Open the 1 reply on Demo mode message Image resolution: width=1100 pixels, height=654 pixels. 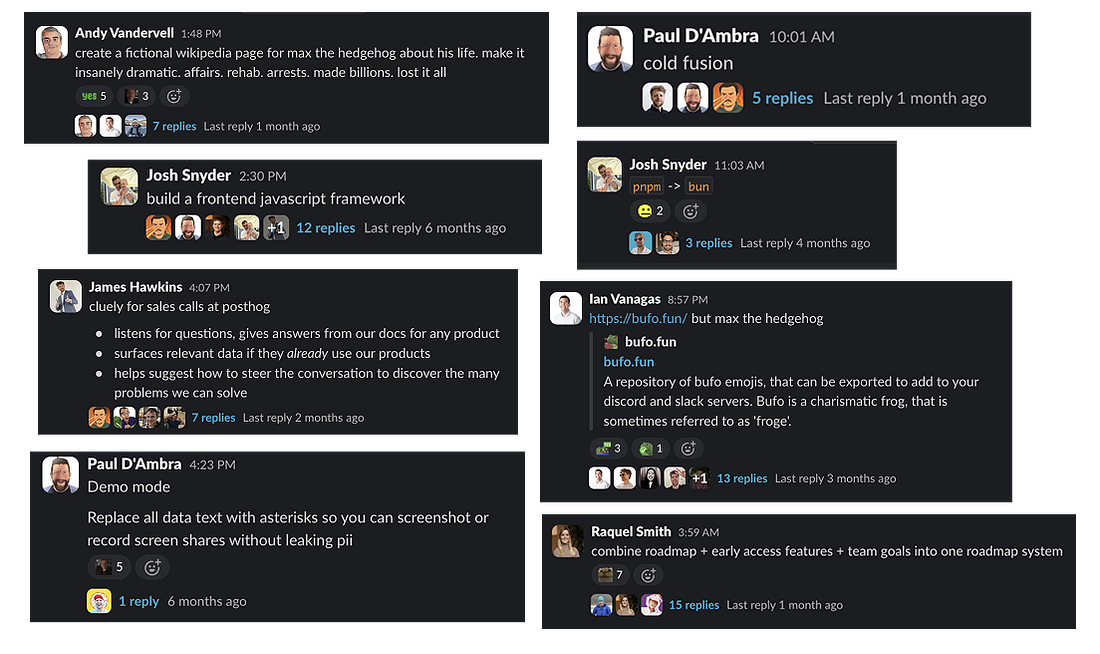[x=138, y=601]
